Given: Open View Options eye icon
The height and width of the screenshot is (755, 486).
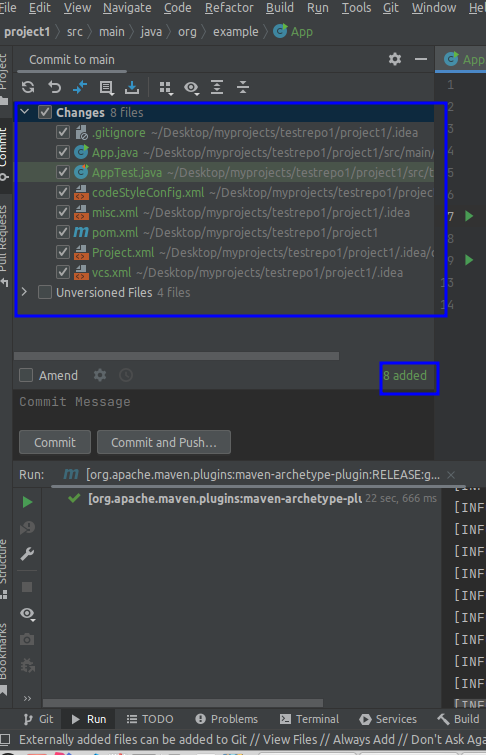Looking at the screenshot, I should [192, 88].
